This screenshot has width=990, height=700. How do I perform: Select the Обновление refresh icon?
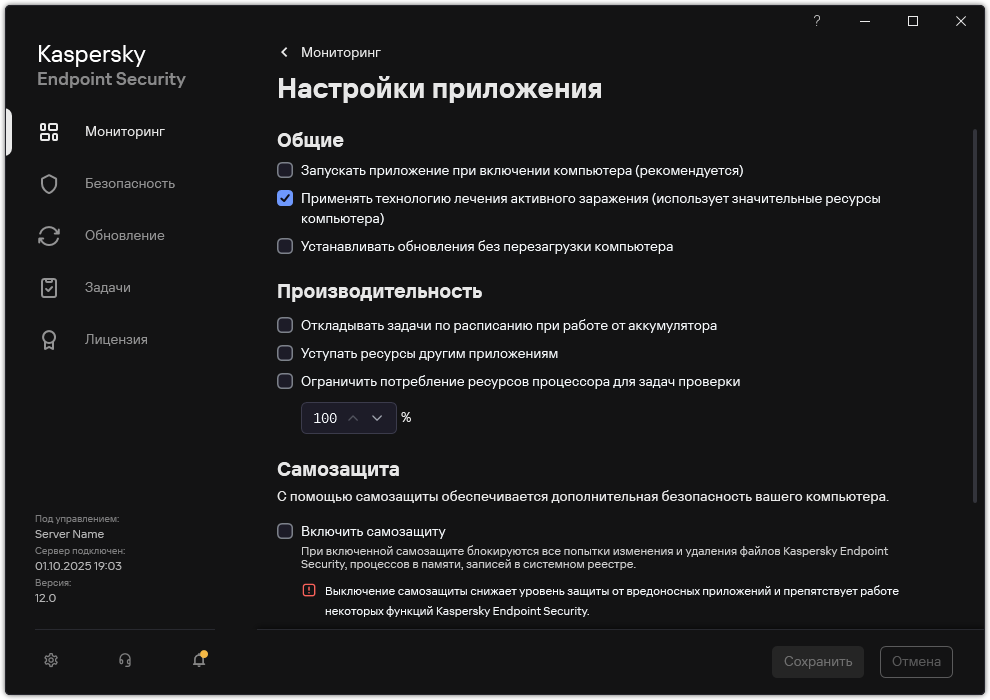click(x=48, y=235)
